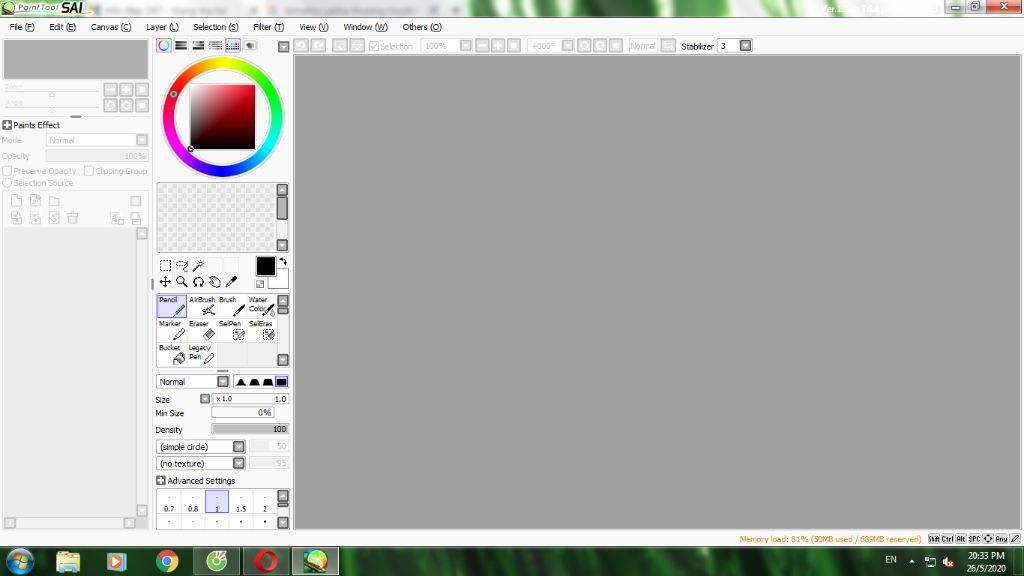Screen dimensions: 1024x576
Task: Select the AirBrush tool
Action: tap(202, 306)
